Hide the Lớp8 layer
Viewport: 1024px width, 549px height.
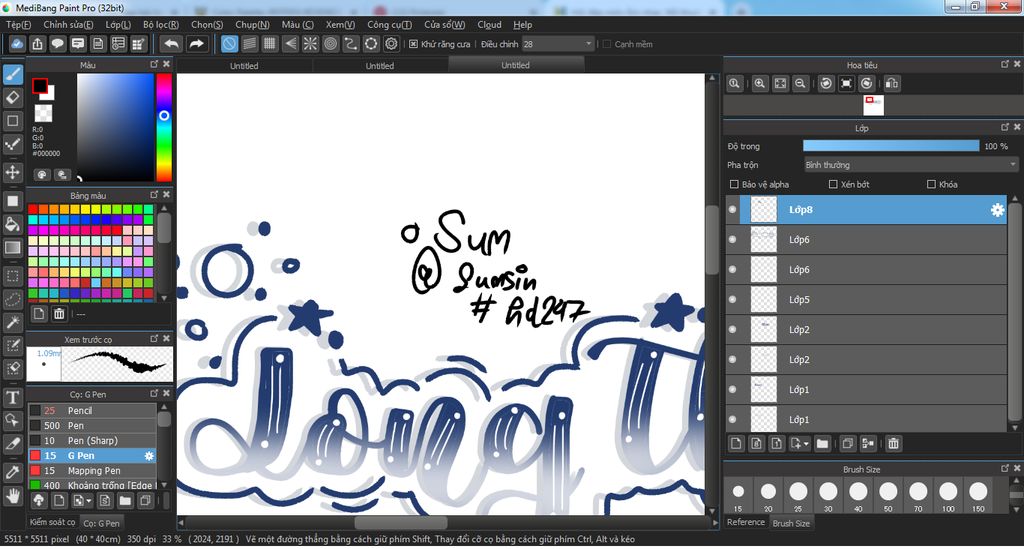[x=733, y=210]
